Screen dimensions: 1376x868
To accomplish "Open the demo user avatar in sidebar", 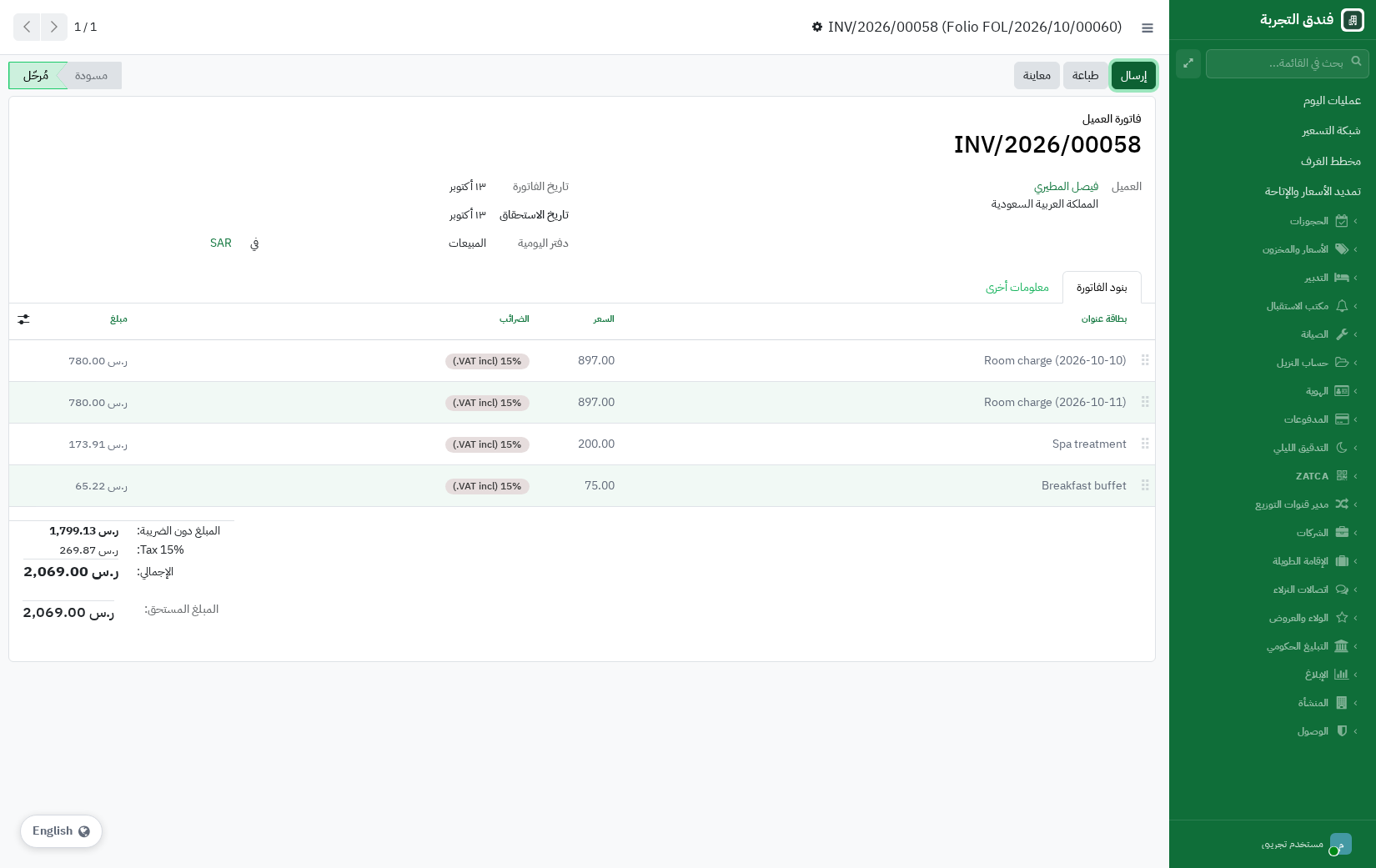I will (x=1340, y=844).
